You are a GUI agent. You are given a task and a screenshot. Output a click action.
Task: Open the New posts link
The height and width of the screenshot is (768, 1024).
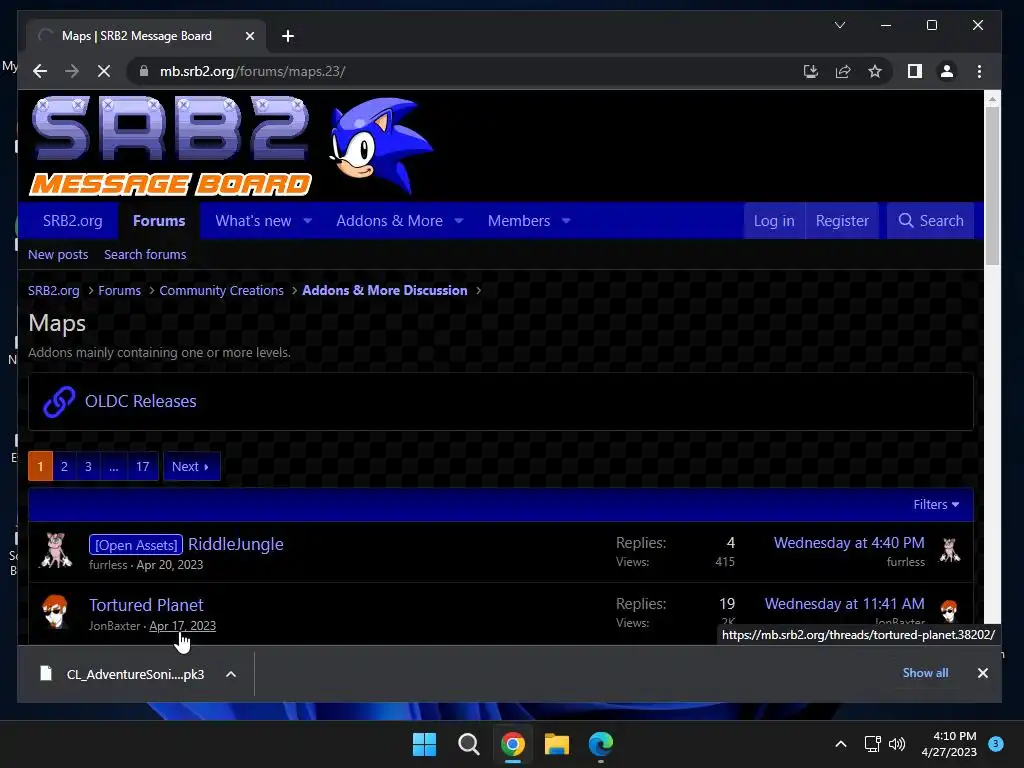[x=57, y=255]
